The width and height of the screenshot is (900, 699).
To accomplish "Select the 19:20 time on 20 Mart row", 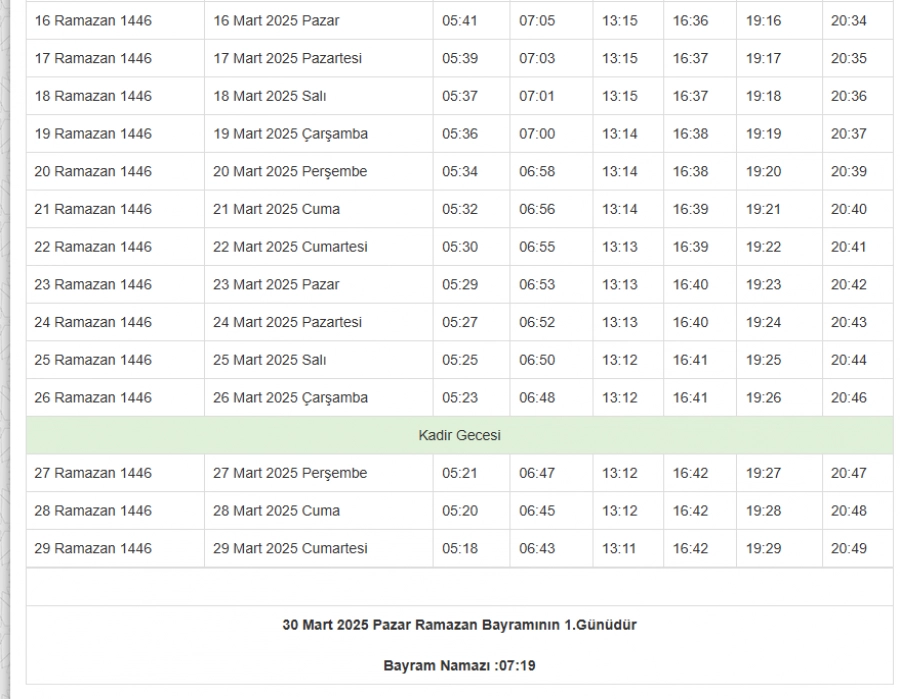I will [x=764, y=172].
